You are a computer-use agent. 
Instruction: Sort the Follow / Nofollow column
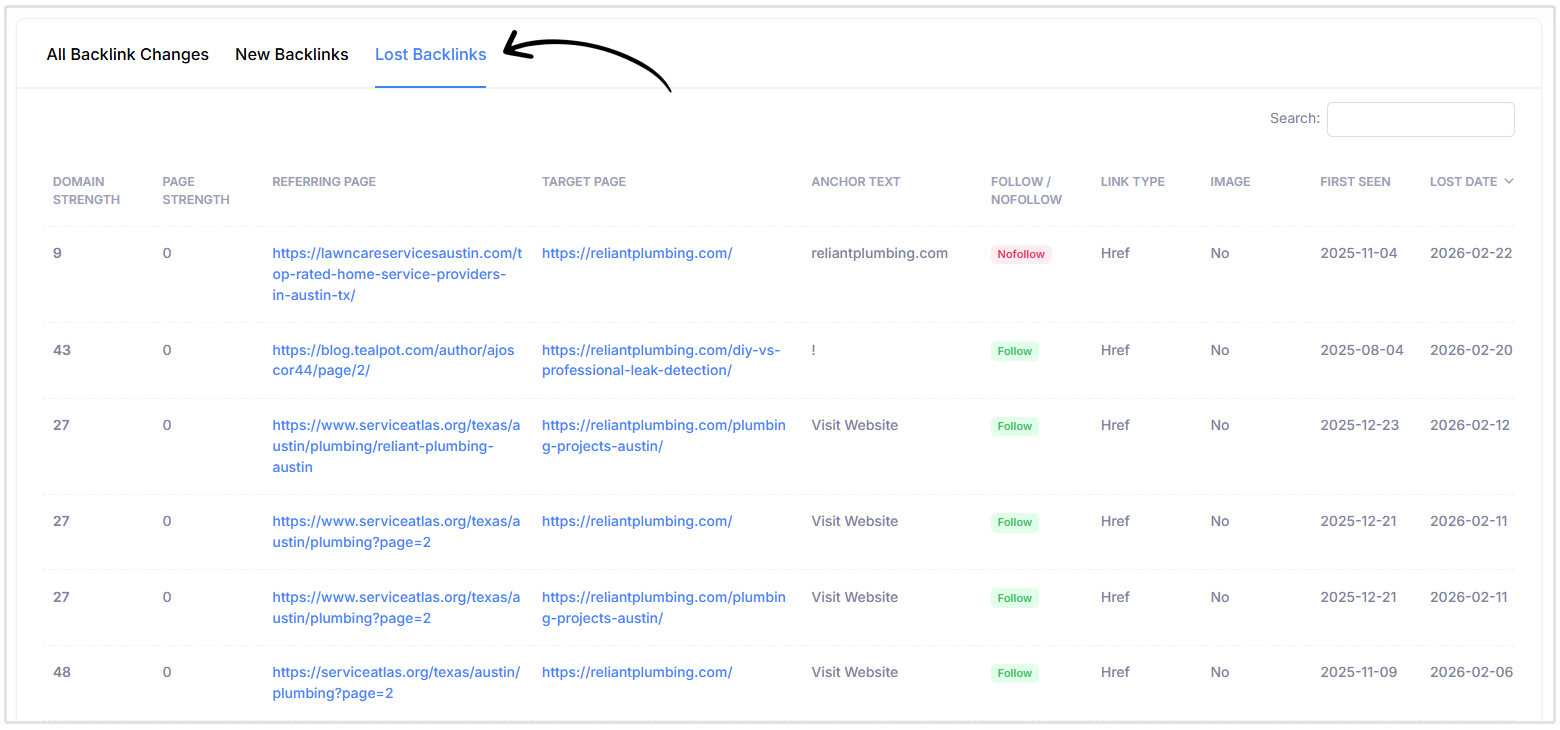pyautogui.click(x=1026, y=190)
